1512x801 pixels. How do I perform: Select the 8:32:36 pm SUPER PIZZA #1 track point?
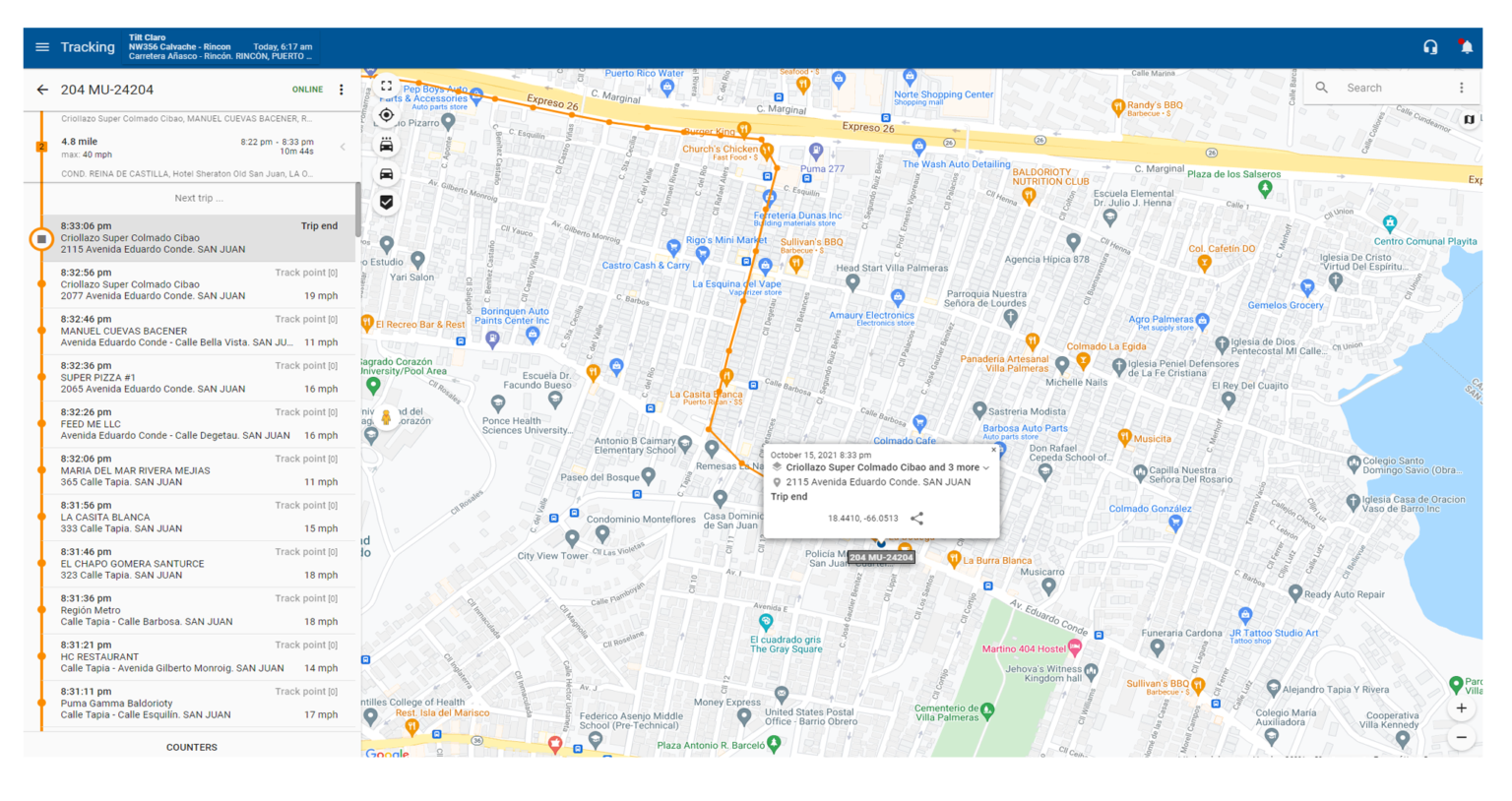(x=197, y=378)
